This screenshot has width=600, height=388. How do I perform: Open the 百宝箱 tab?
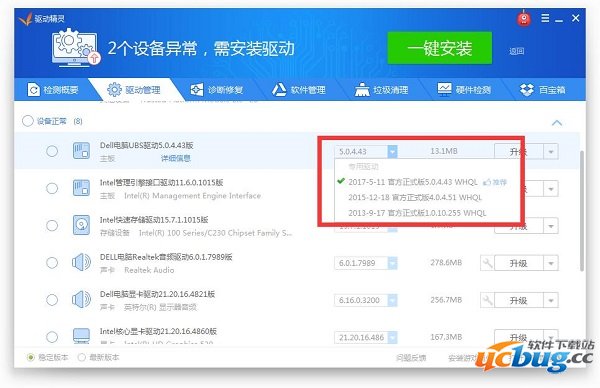pyautogui.click(x=543, y=90)
